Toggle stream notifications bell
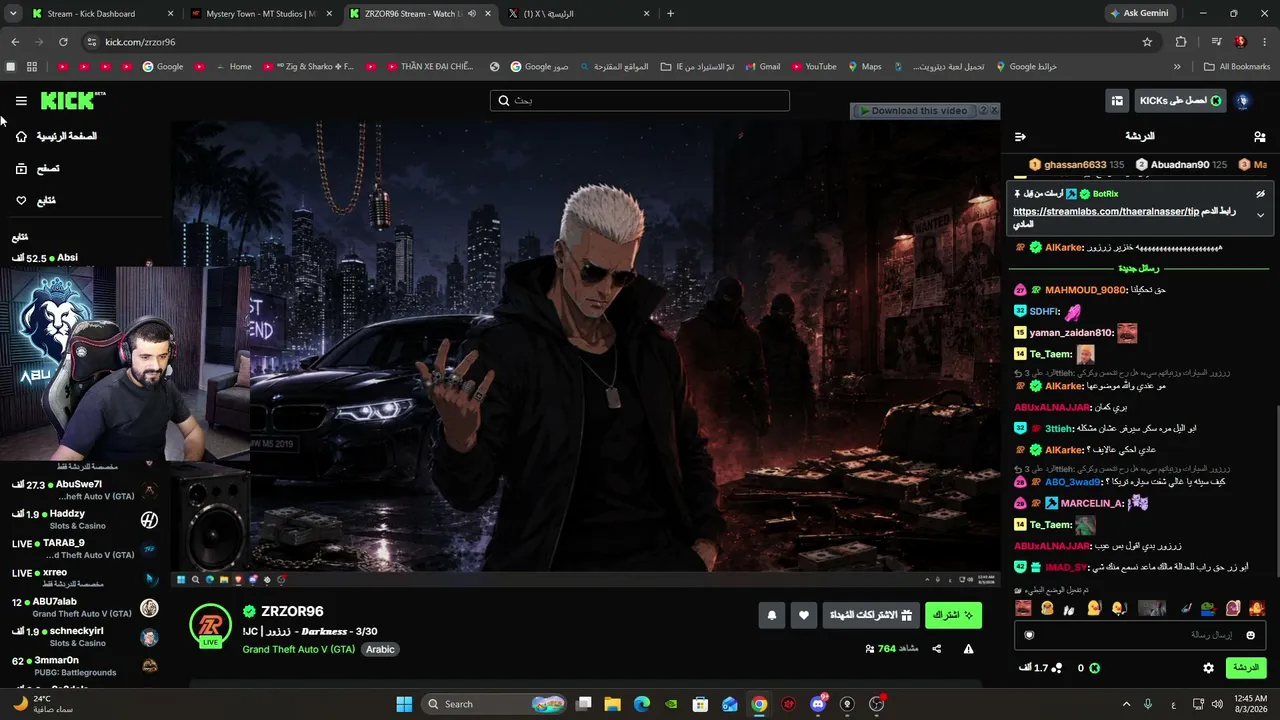Viewport: 1280px width, 720px height. point(772,616)
